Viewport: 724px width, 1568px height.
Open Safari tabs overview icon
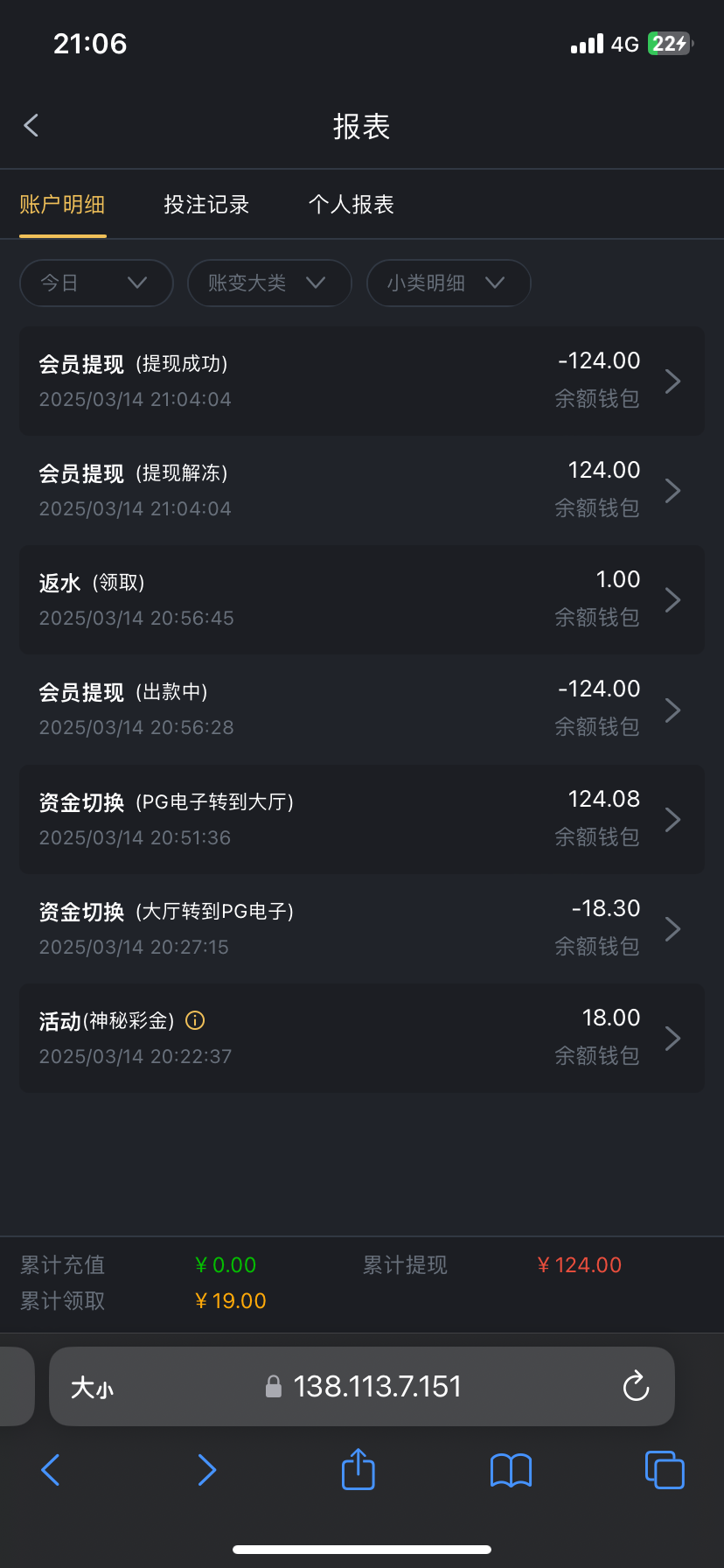tap(665, 1470)
